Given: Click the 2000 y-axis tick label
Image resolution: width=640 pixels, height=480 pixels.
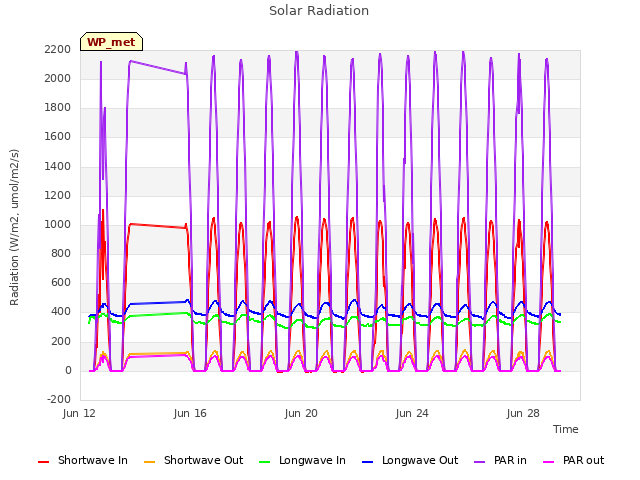Looking at the screenshot, I should (58, 78).
